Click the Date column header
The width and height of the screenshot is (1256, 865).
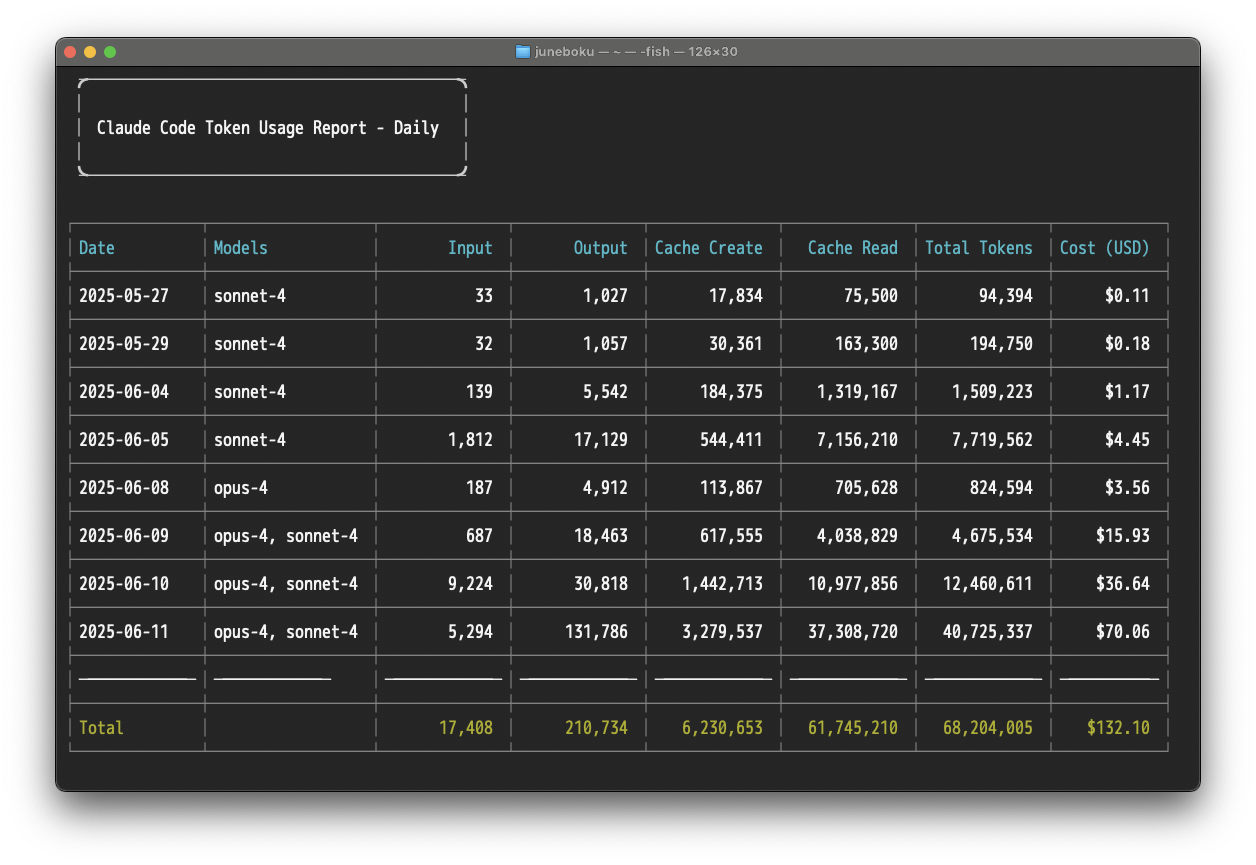coord(97,248)
